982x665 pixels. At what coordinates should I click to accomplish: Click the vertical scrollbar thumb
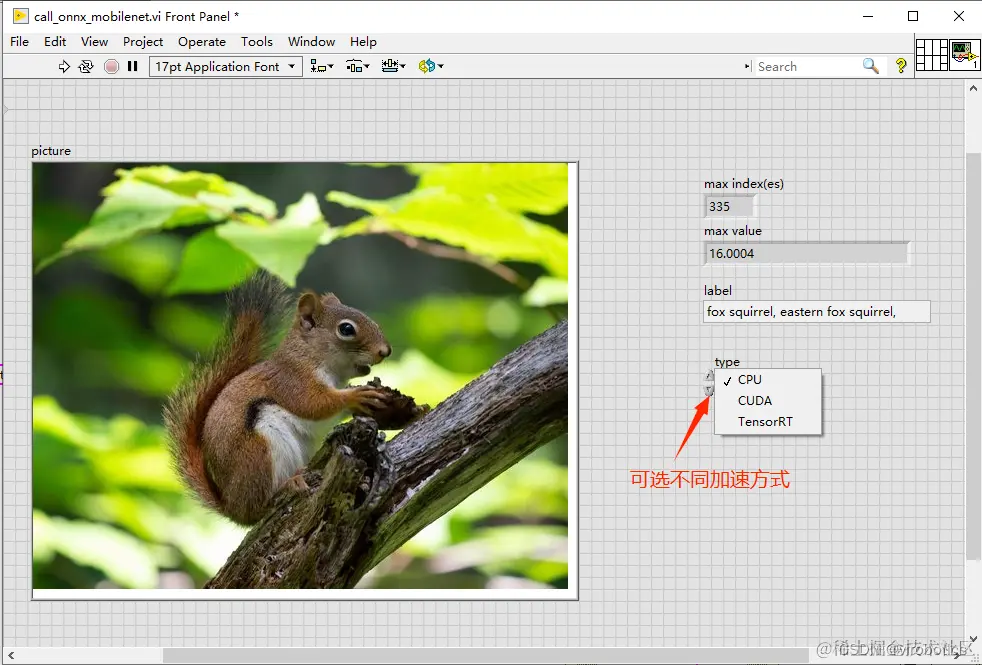[x=973, y=357]
